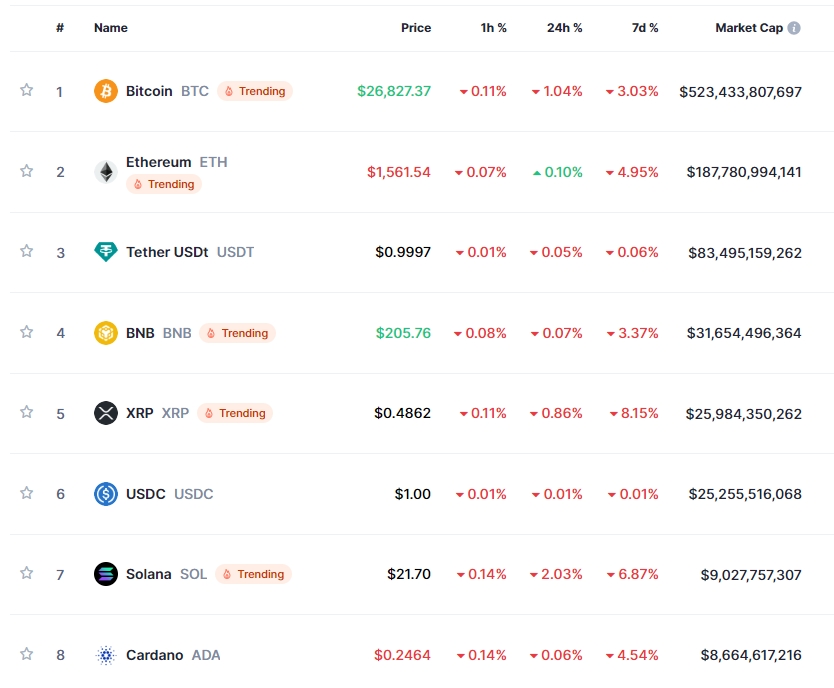834x688 pixels.
Task: Favorite Solana with its star icon
Action: [27, 573]
